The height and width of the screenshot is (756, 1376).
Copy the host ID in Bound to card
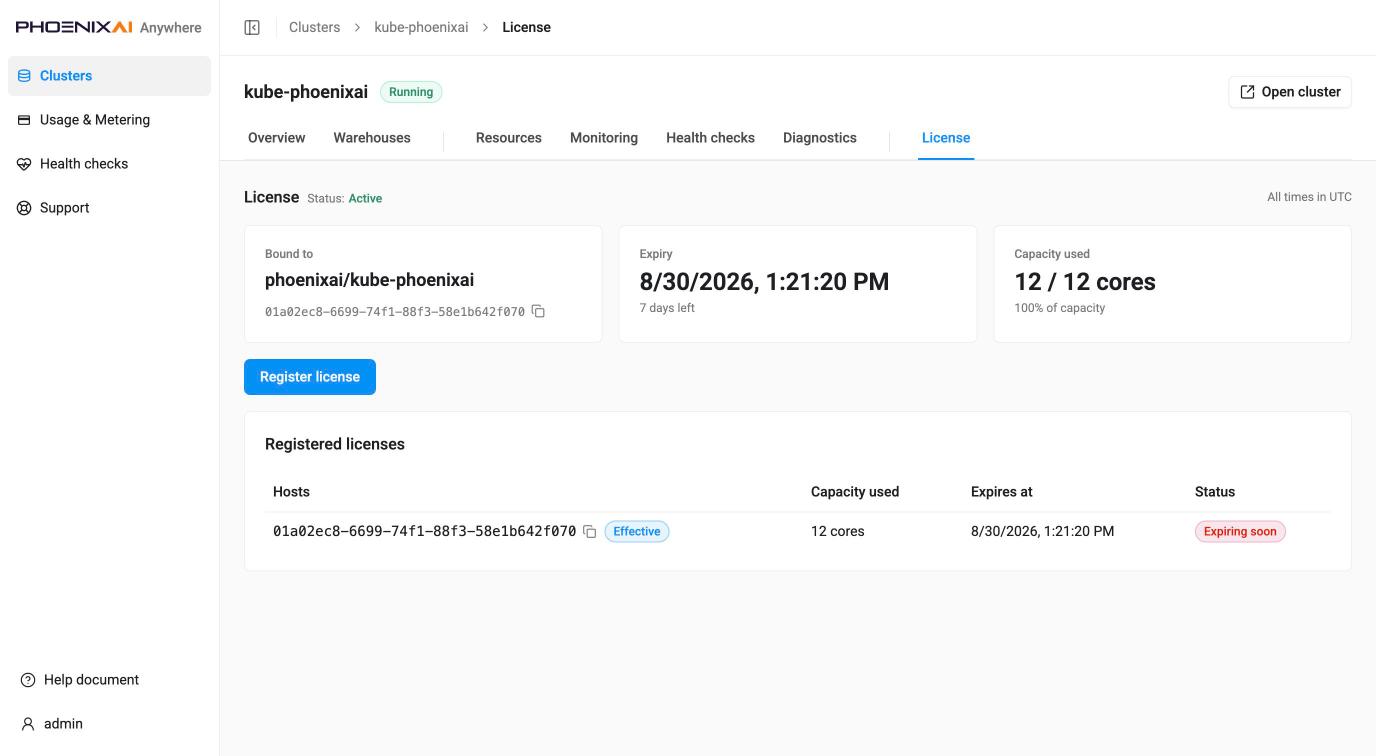538,311
